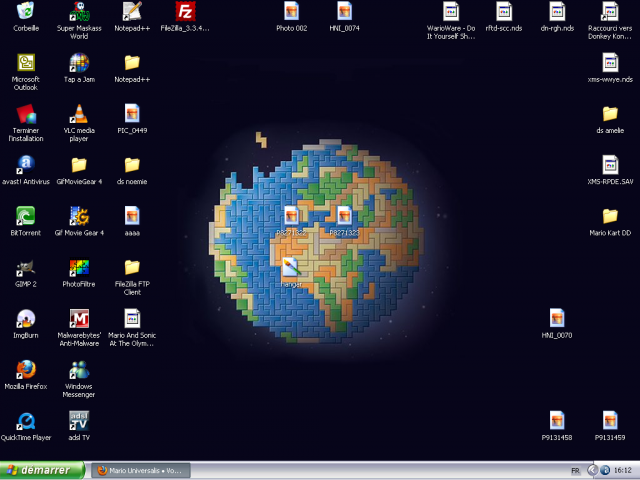Viewport: 640px width, 480px height.
Task: Launch VLC media player
Action: 79,114
